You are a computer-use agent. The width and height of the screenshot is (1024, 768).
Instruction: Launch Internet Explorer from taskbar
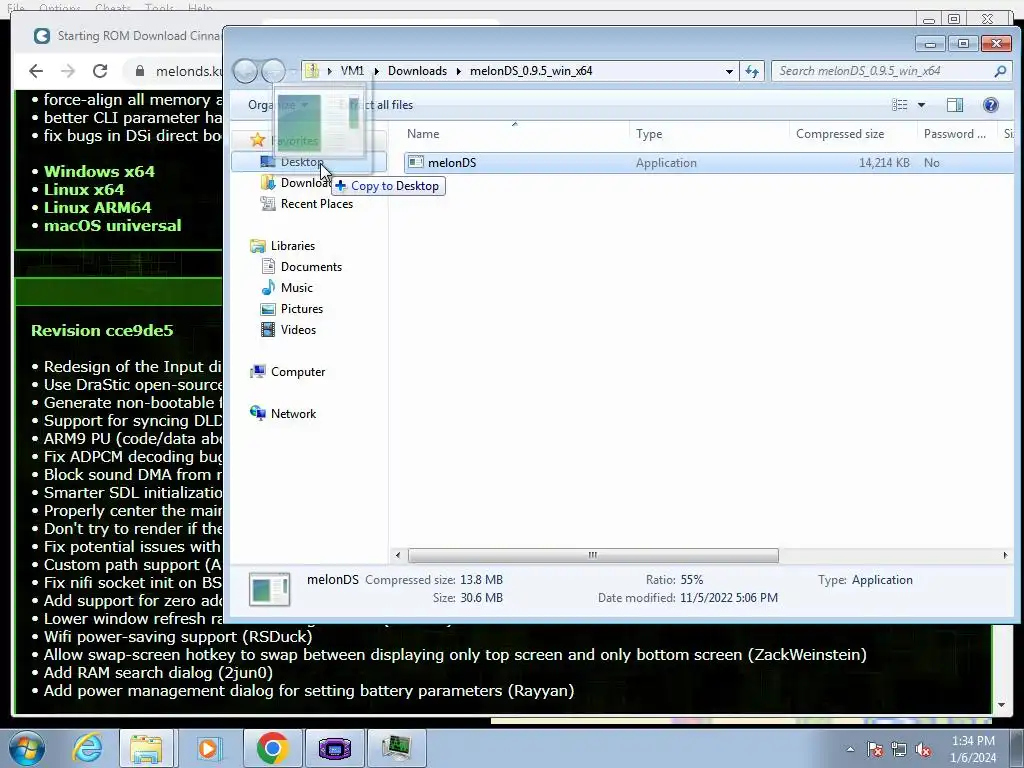(x=88, y=748)
